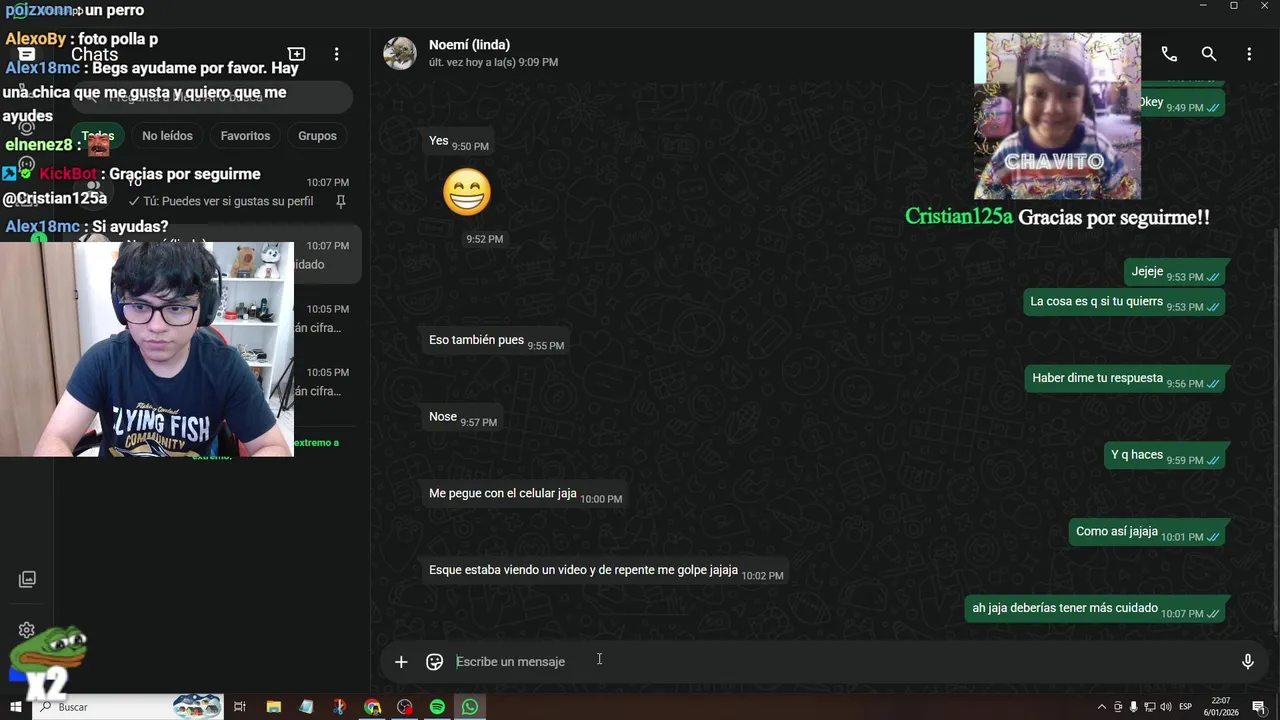The width and height of the screenshot is (1280, 720).
Task: Open the taskbar clock showing 22:07
Action: click(x=1221, y=707)
